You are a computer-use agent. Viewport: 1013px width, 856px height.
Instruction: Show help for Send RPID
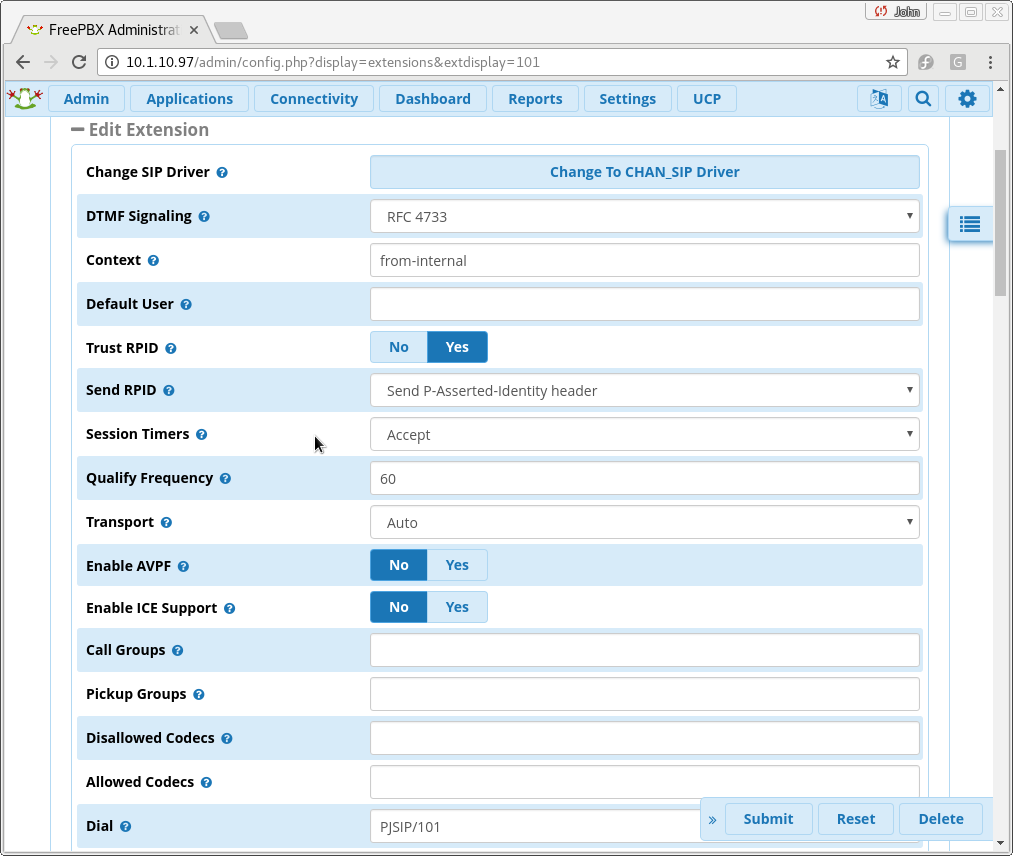pos(169,390)
